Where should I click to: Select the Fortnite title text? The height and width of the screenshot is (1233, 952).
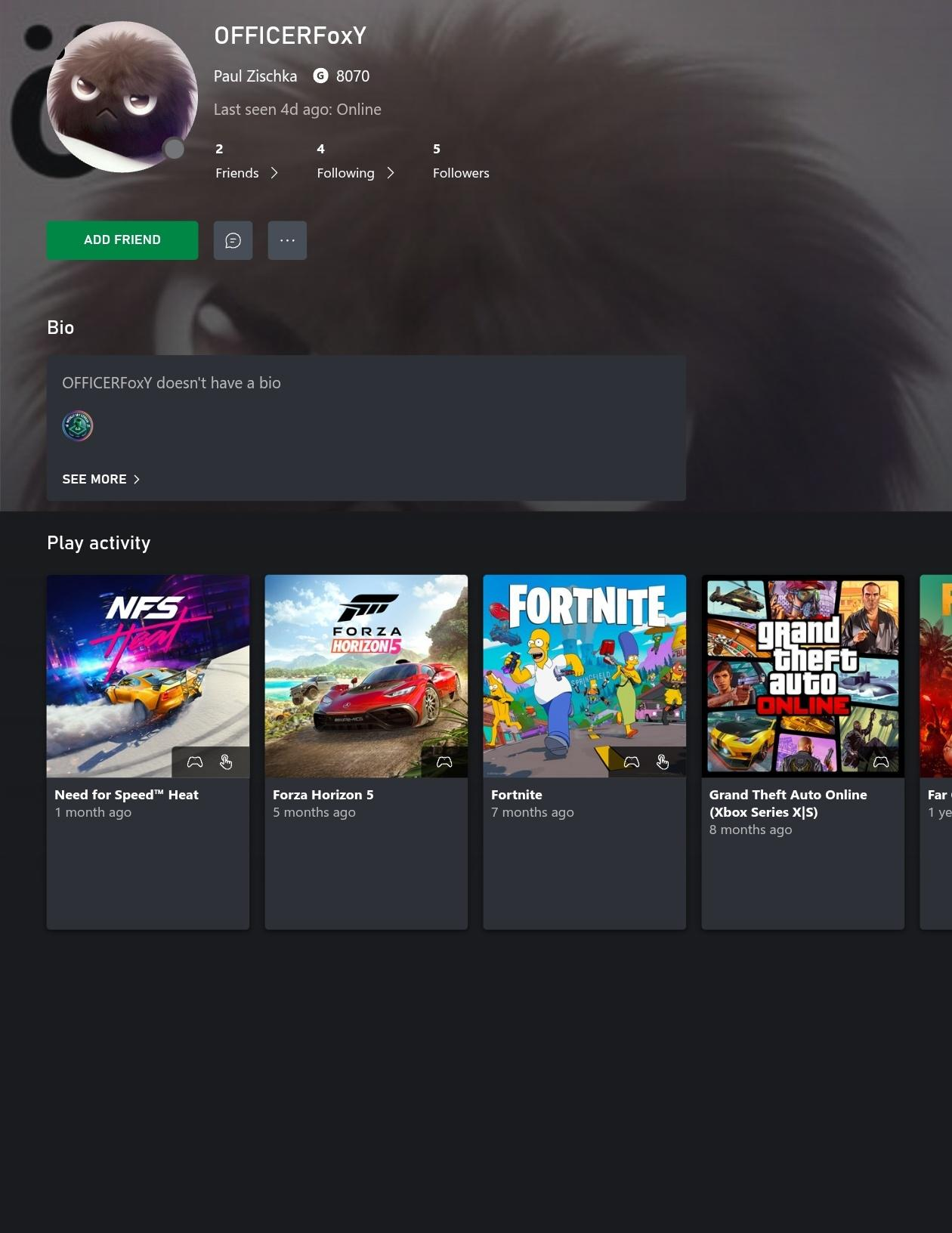(517, 795)
